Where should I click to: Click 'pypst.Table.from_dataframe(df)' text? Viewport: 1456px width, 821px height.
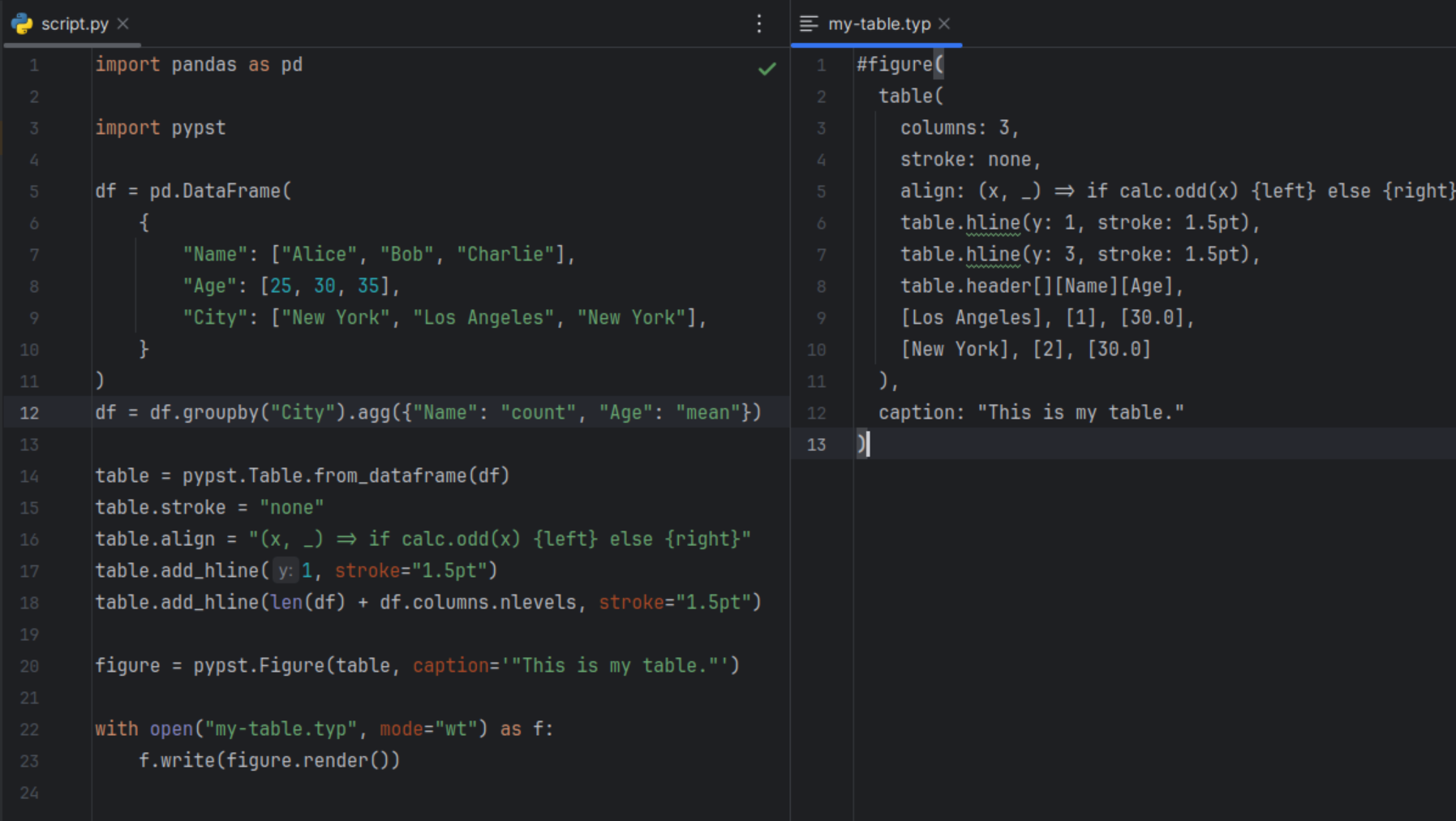point(346,475)
